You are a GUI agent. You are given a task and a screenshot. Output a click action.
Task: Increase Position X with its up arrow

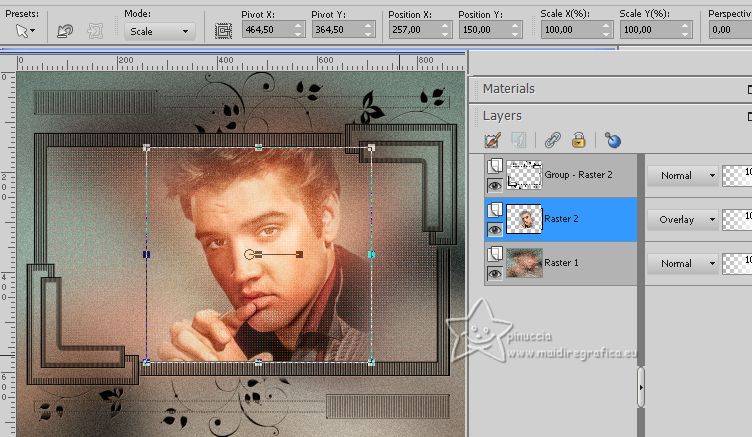click(x=445, y=26)
